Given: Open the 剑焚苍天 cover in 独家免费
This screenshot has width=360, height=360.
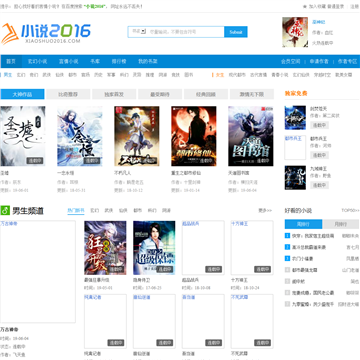Looking at the screenshot, I should coord(295,118).
